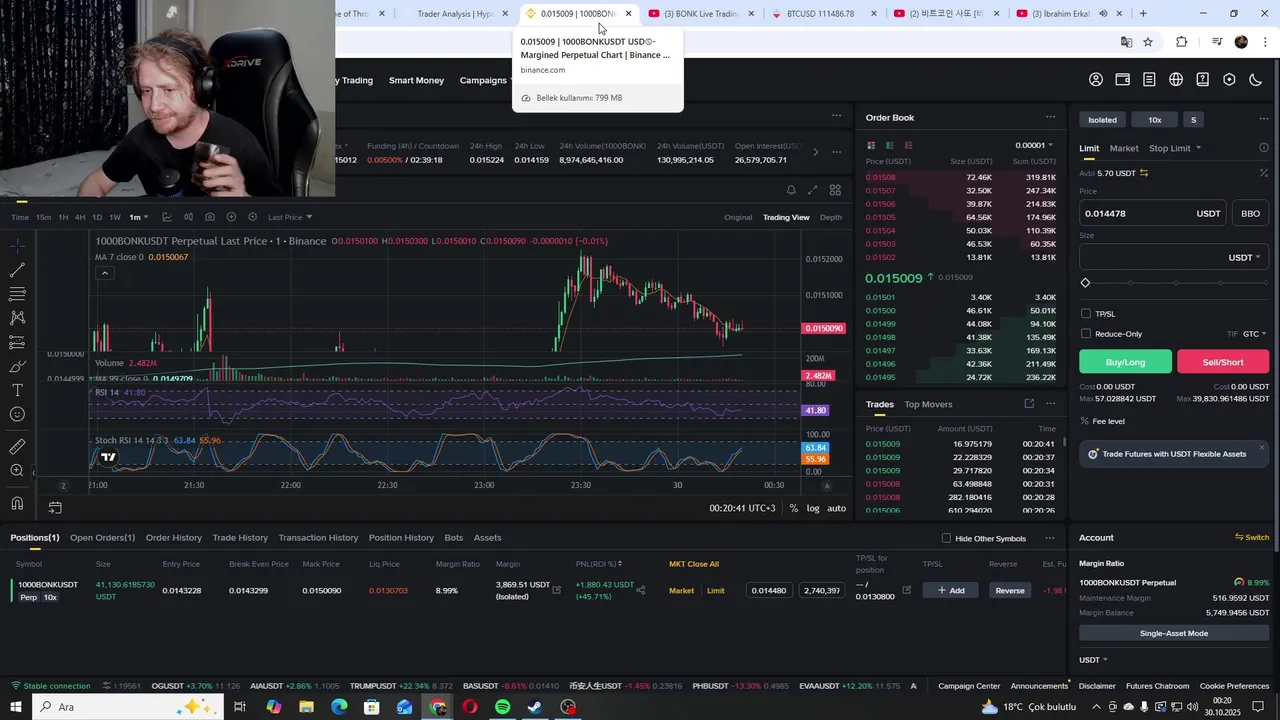Click the transfer arrows beside Avbl balance

pos(1144,173)
